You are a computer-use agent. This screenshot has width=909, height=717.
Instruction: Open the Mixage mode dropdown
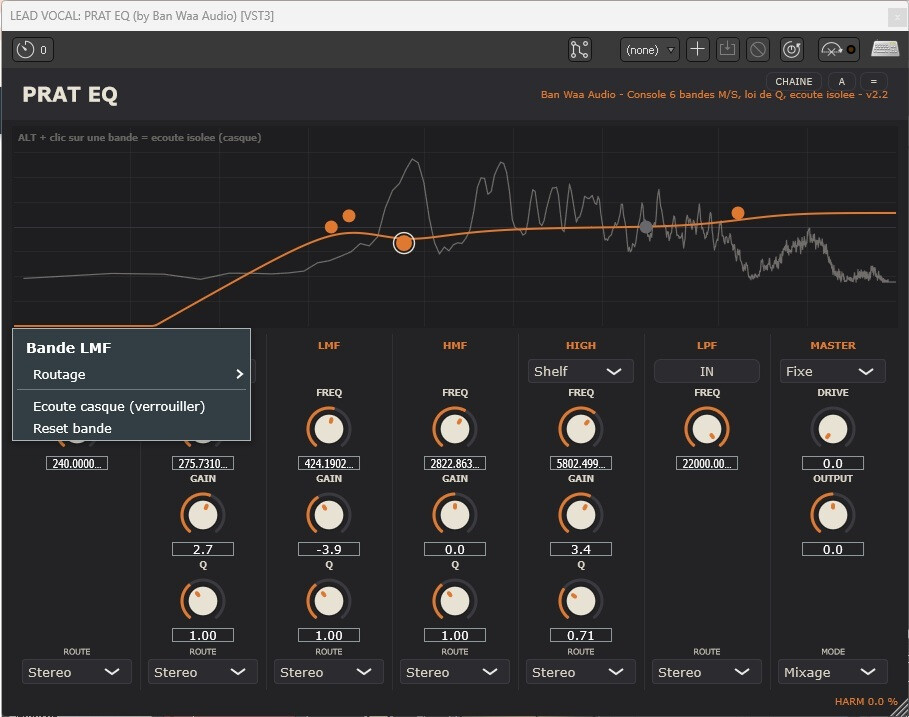[x=832, y=672]
